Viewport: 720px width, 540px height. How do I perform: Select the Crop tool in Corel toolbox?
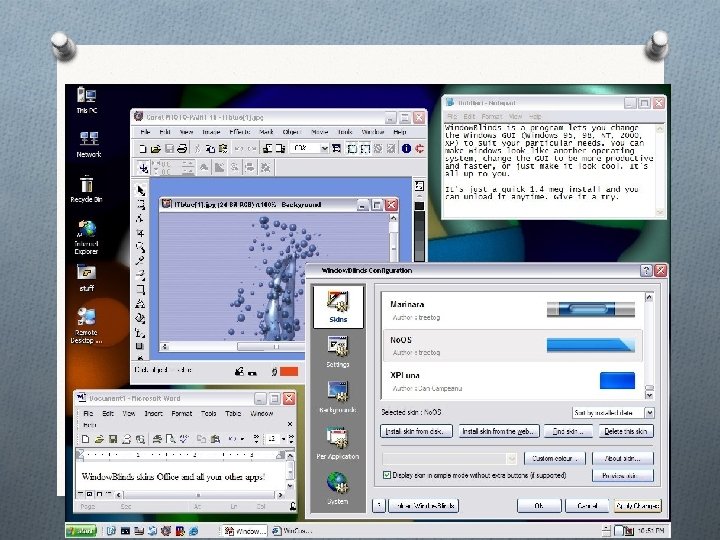141,234
